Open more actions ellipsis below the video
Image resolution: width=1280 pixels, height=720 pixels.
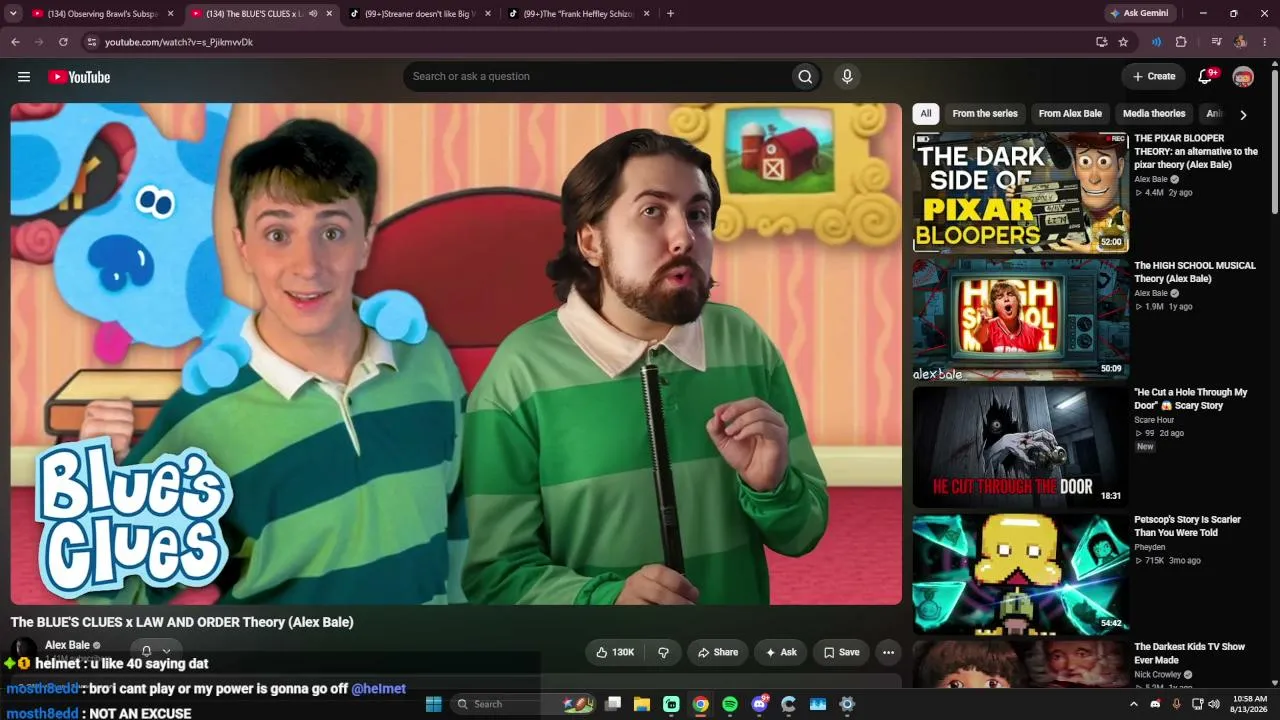point(888,653)
